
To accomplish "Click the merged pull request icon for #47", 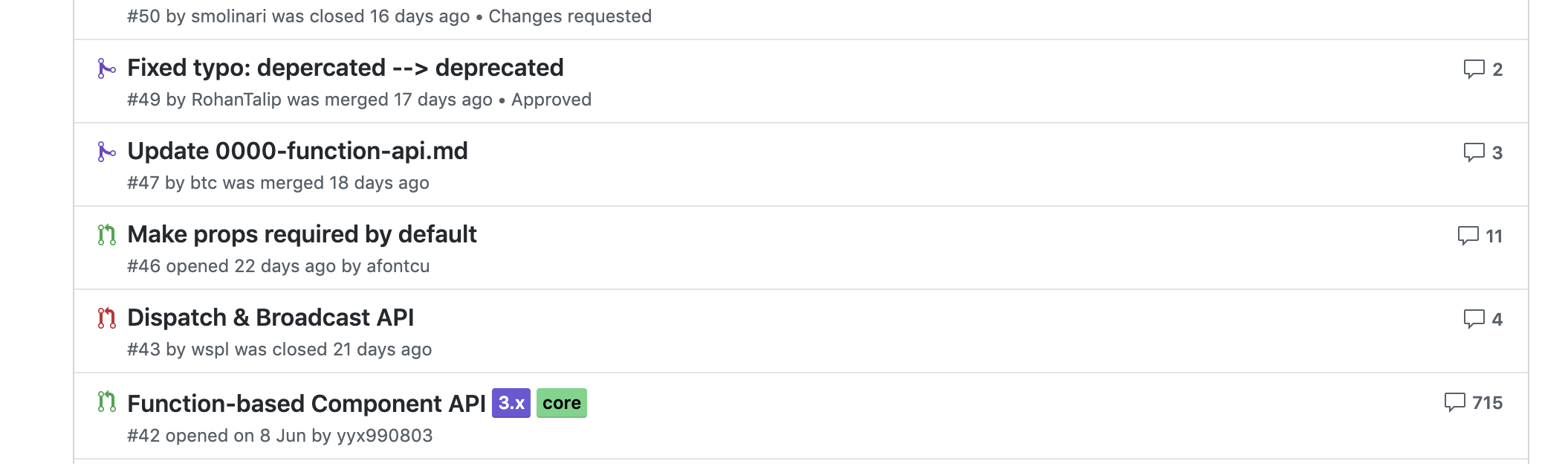I will tap(106, 152).
